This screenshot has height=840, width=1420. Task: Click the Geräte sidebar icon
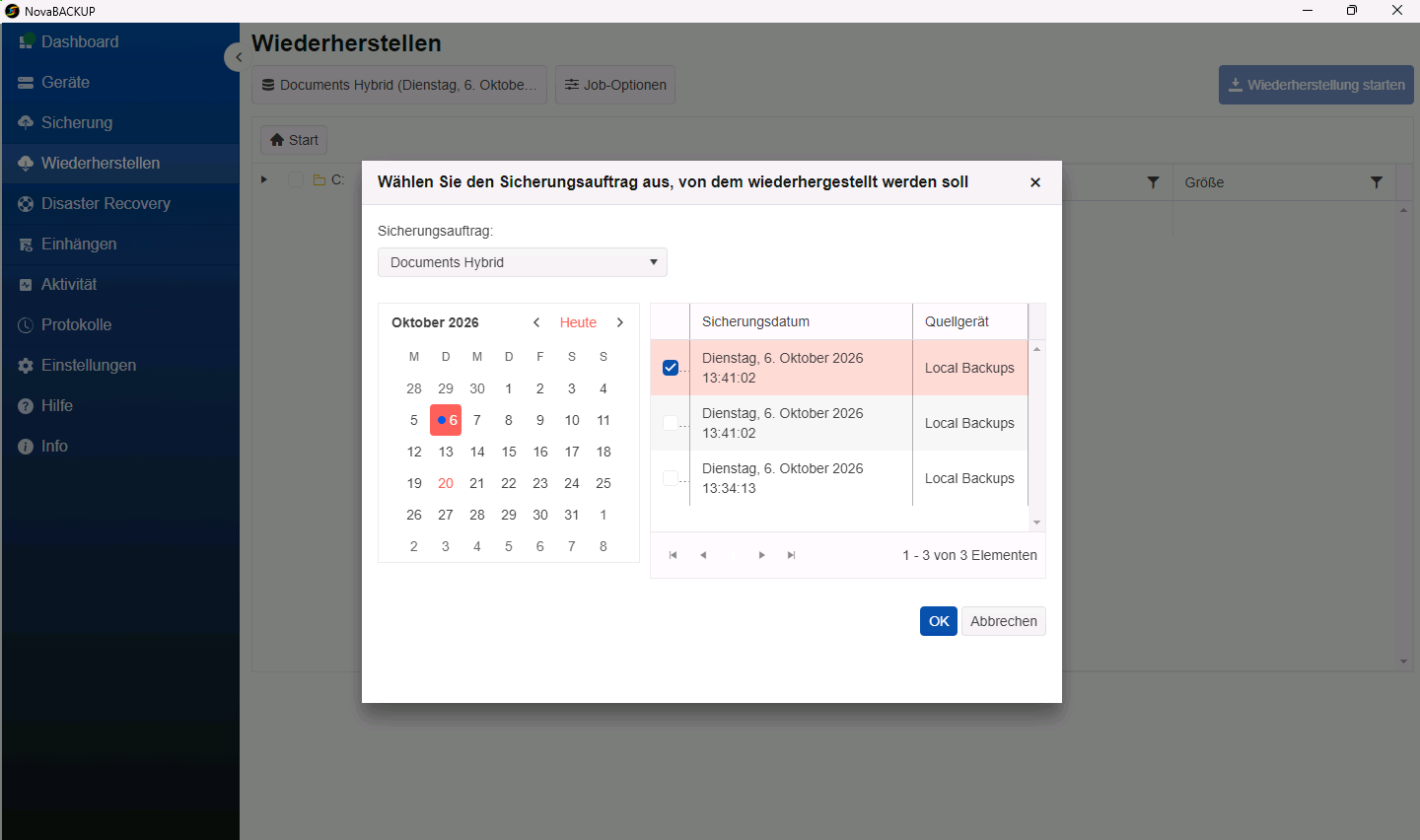click(x=26, y=83)
